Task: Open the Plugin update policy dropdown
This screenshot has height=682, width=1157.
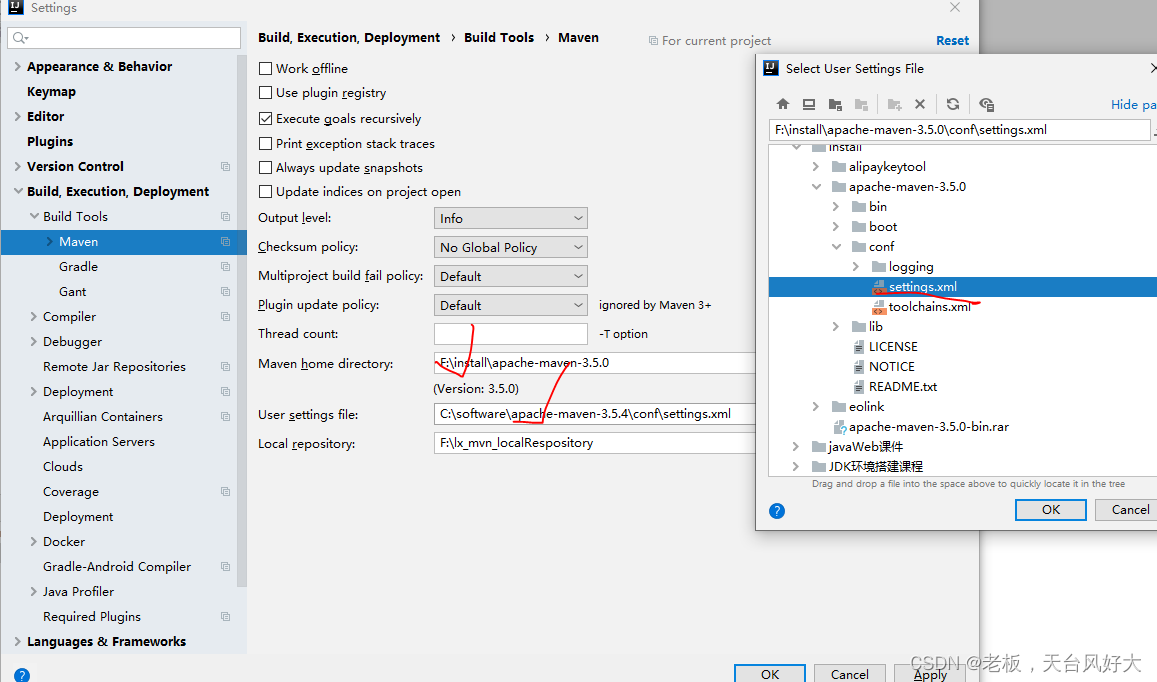Action: tap(511, 306)
